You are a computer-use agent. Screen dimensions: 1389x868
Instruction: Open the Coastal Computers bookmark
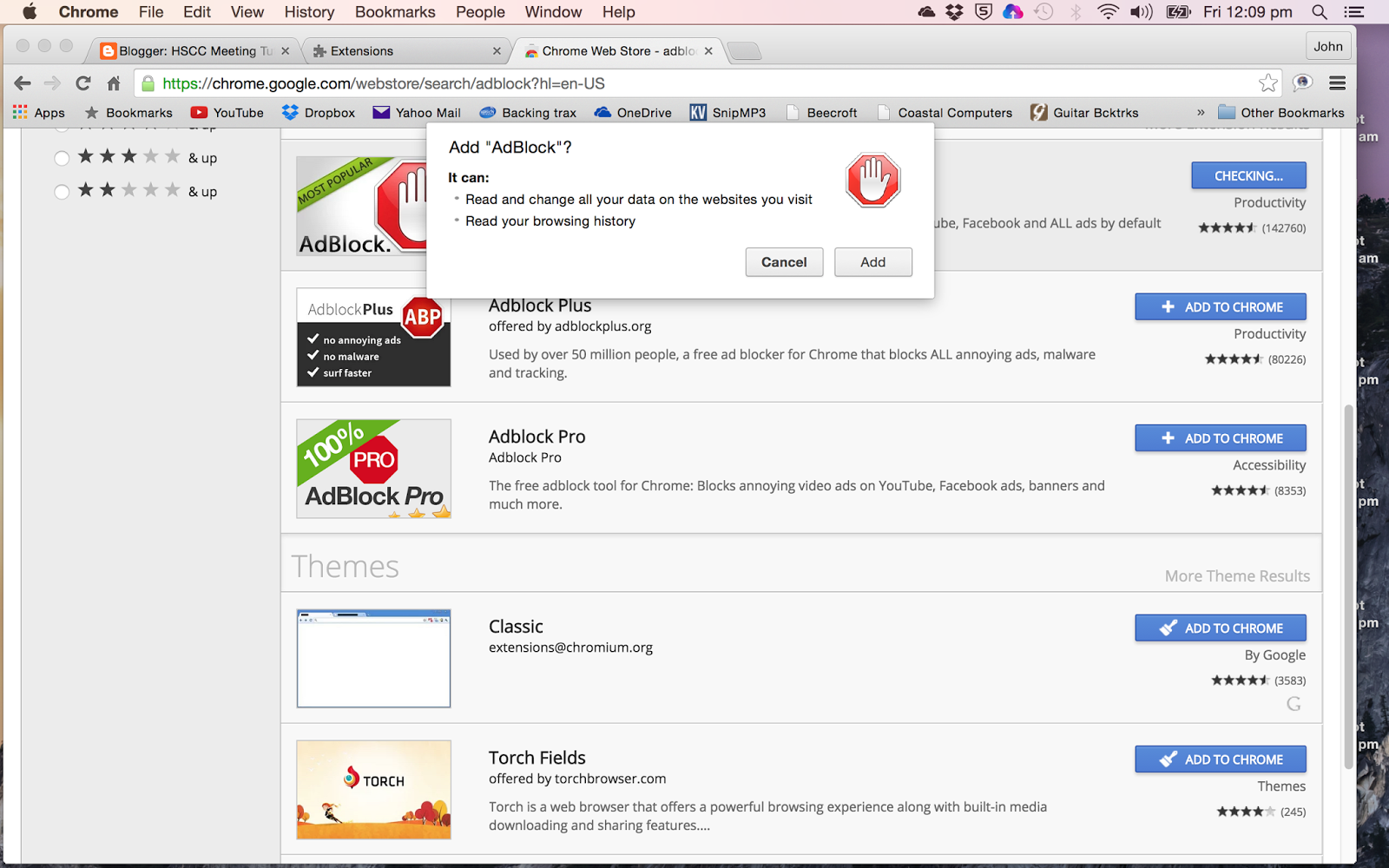pos(945,113)
